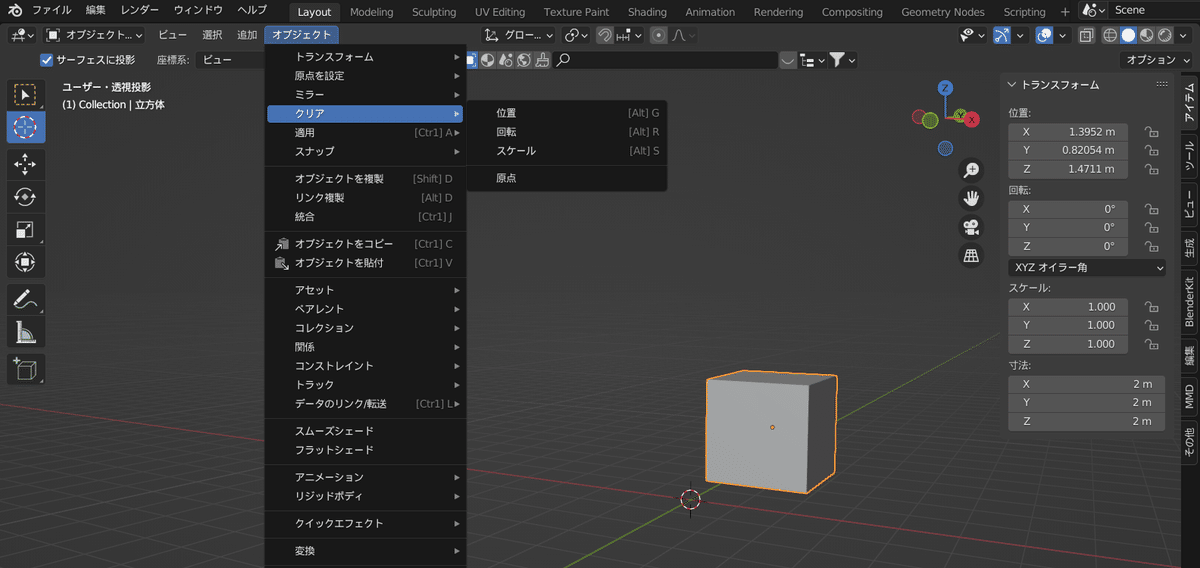This screenshot has height=568, width=1200.
Task: Click the selected cube in the viewport
Action: click(x=771, y=432)
